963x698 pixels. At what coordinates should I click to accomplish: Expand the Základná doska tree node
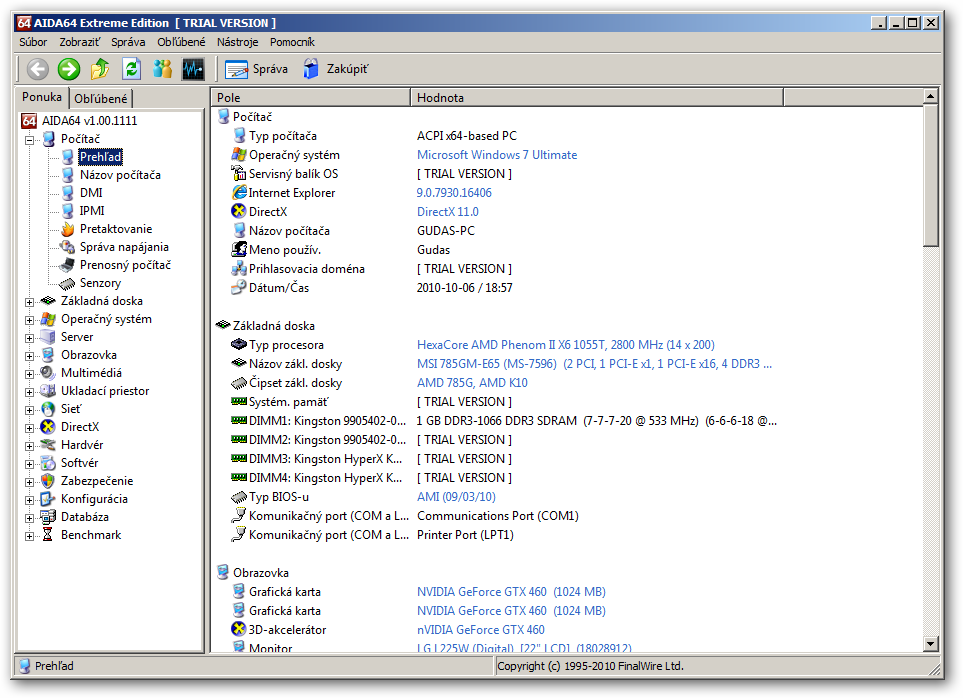(29, 302)
